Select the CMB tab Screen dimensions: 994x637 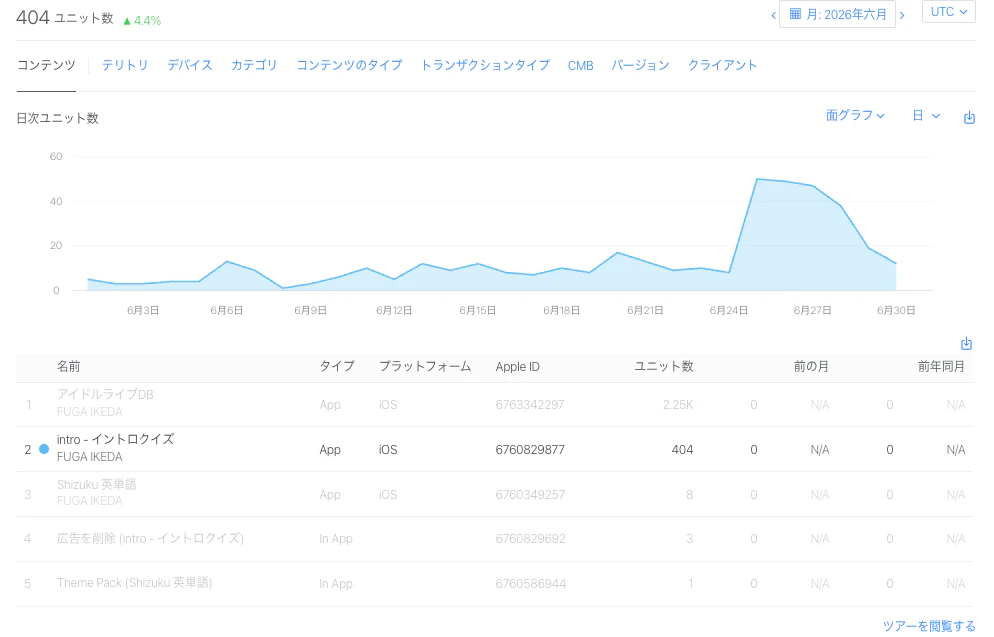coord(580,66)
